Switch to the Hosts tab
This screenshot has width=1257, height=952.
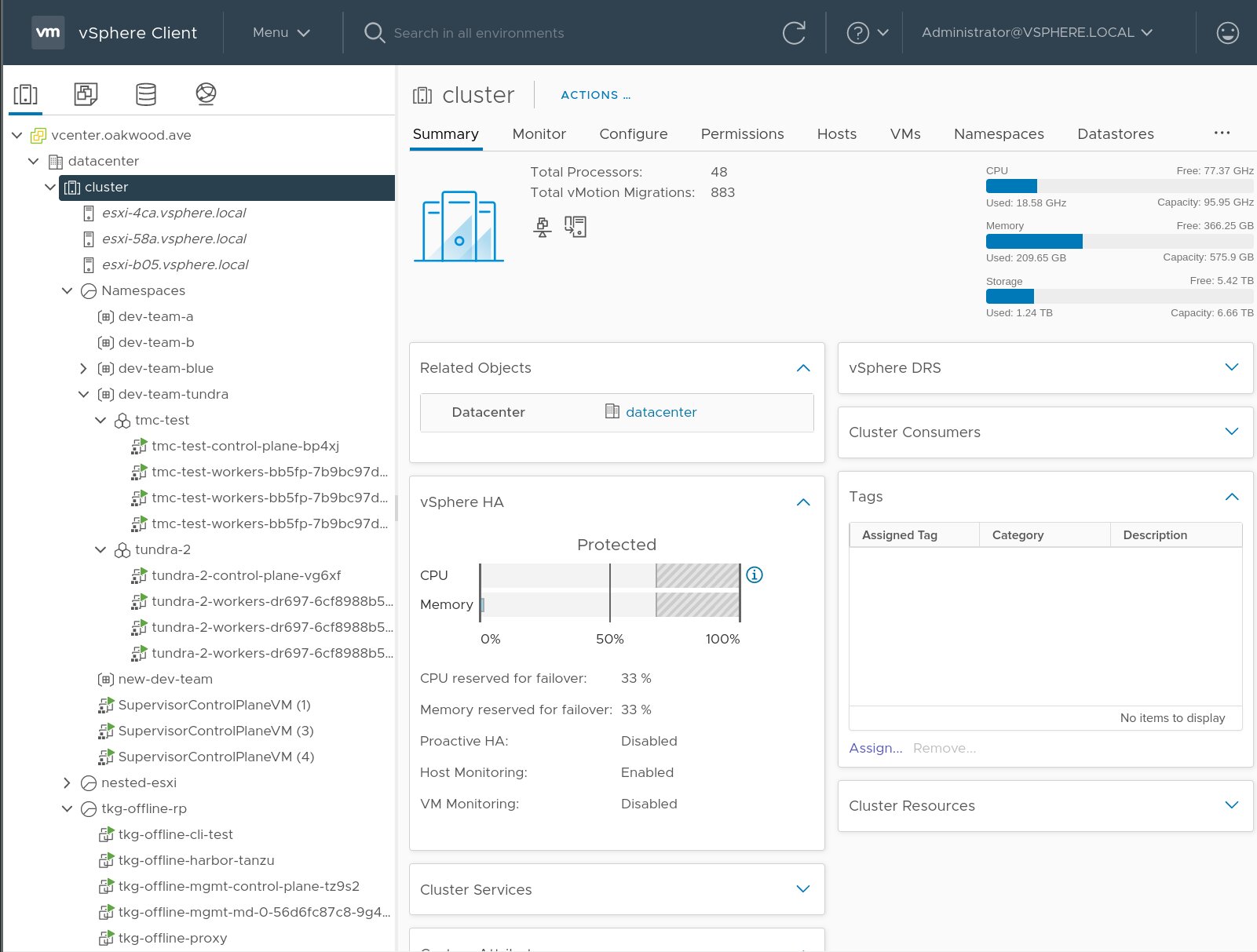tap(837, 134)
